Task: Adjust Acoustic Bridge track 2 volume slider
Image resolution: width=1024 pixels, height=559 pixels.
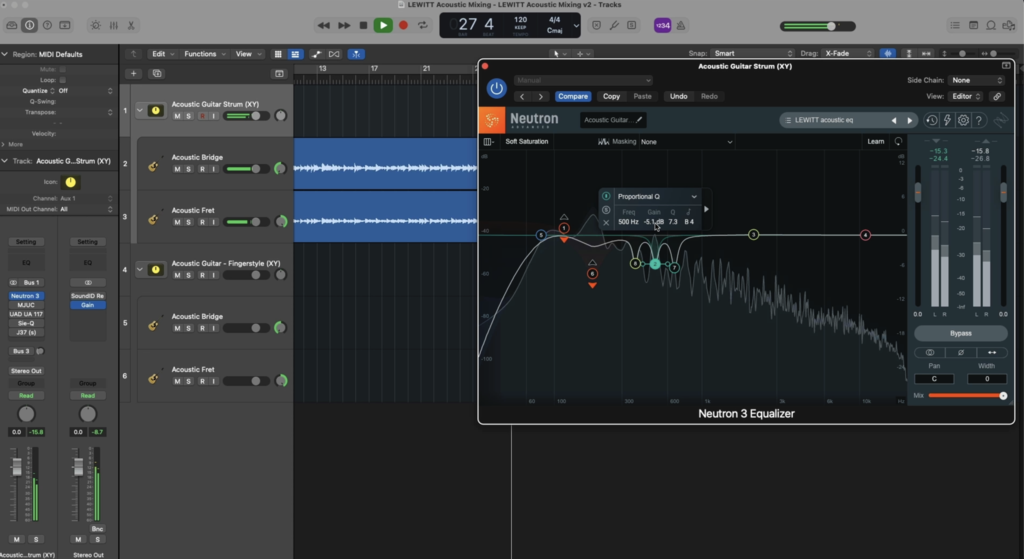Action: point(247,169)
